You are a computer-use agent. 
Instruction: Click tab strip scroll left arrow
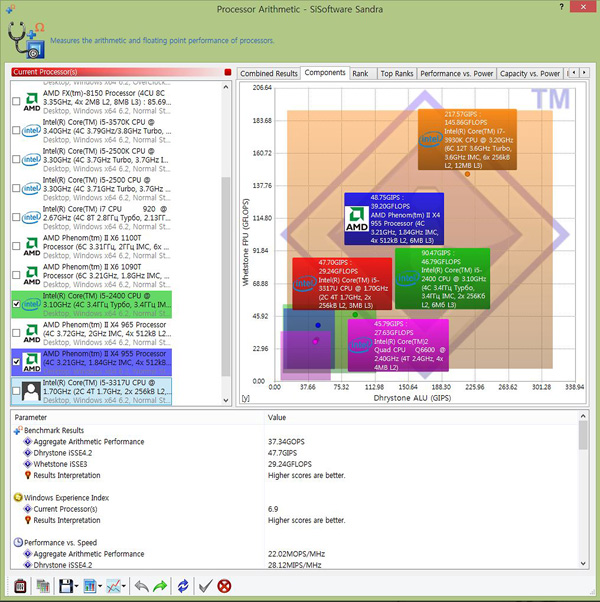click(x=574, y=73)
